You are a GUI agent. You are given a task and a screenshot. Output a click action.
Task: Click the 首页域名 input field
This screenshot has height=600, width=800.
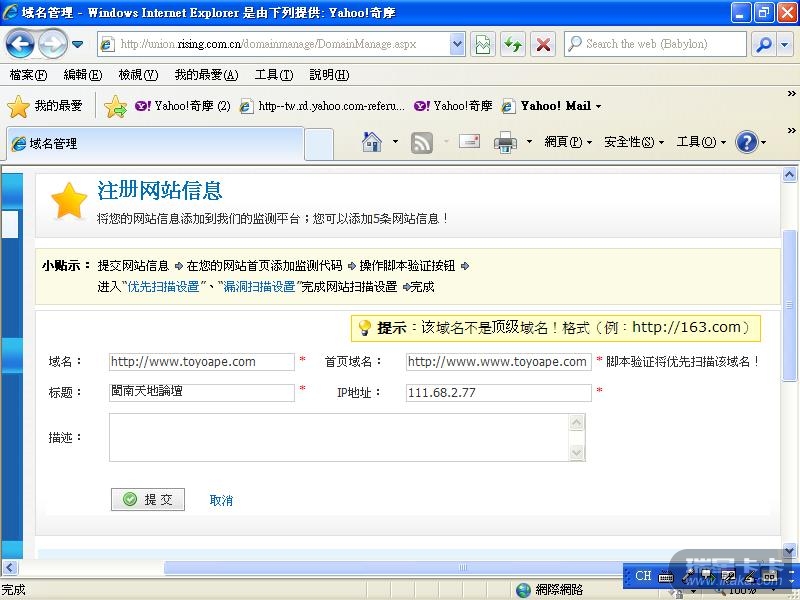(x=498, y=362)
